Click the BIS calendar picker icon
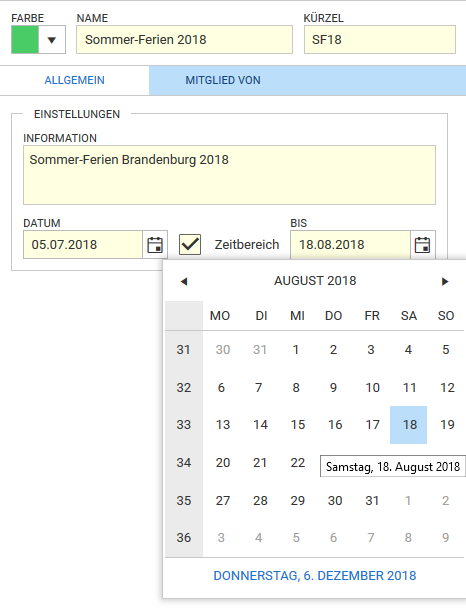This screenshot has width=466, height=616. tap(422, 245)
